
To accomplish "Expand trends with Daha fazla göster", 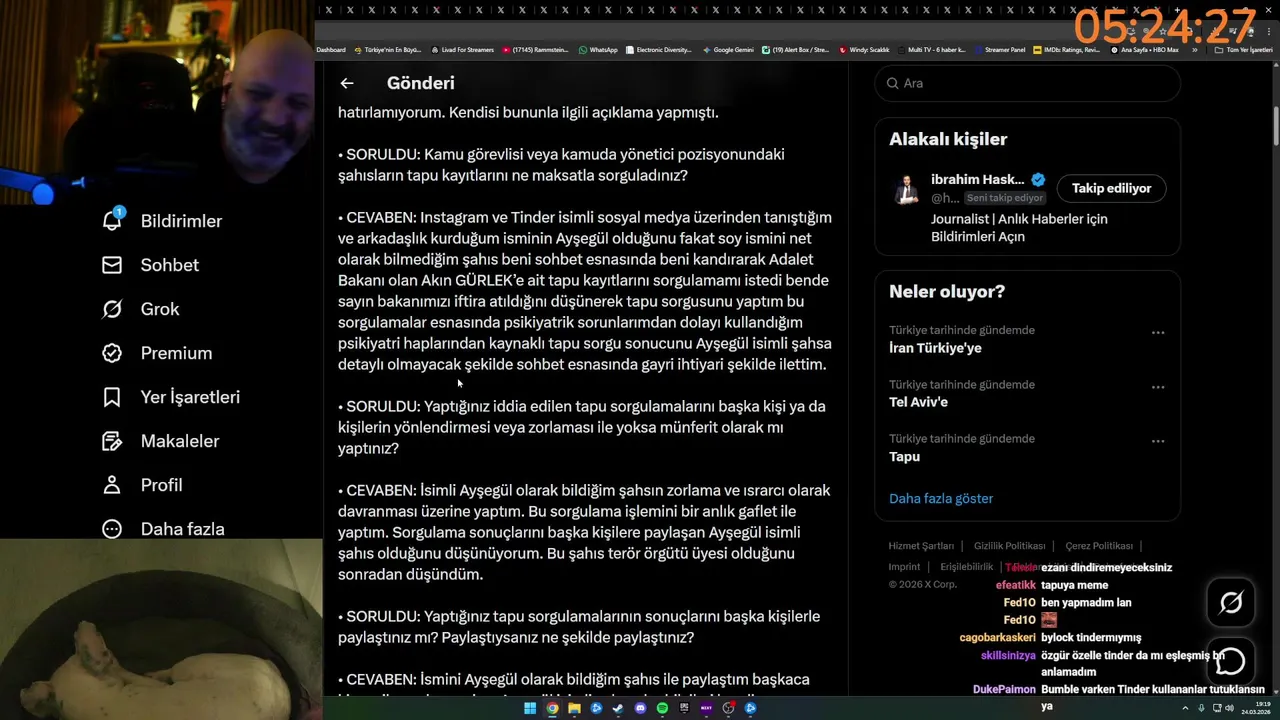I will click(941, 498).
